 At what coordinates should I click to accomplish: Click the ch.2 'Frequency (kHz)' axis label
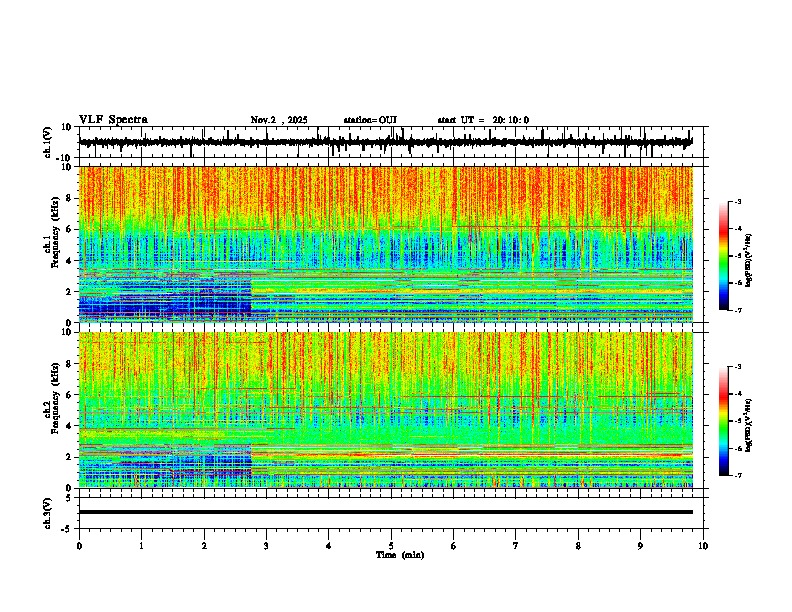pos(54,398)
